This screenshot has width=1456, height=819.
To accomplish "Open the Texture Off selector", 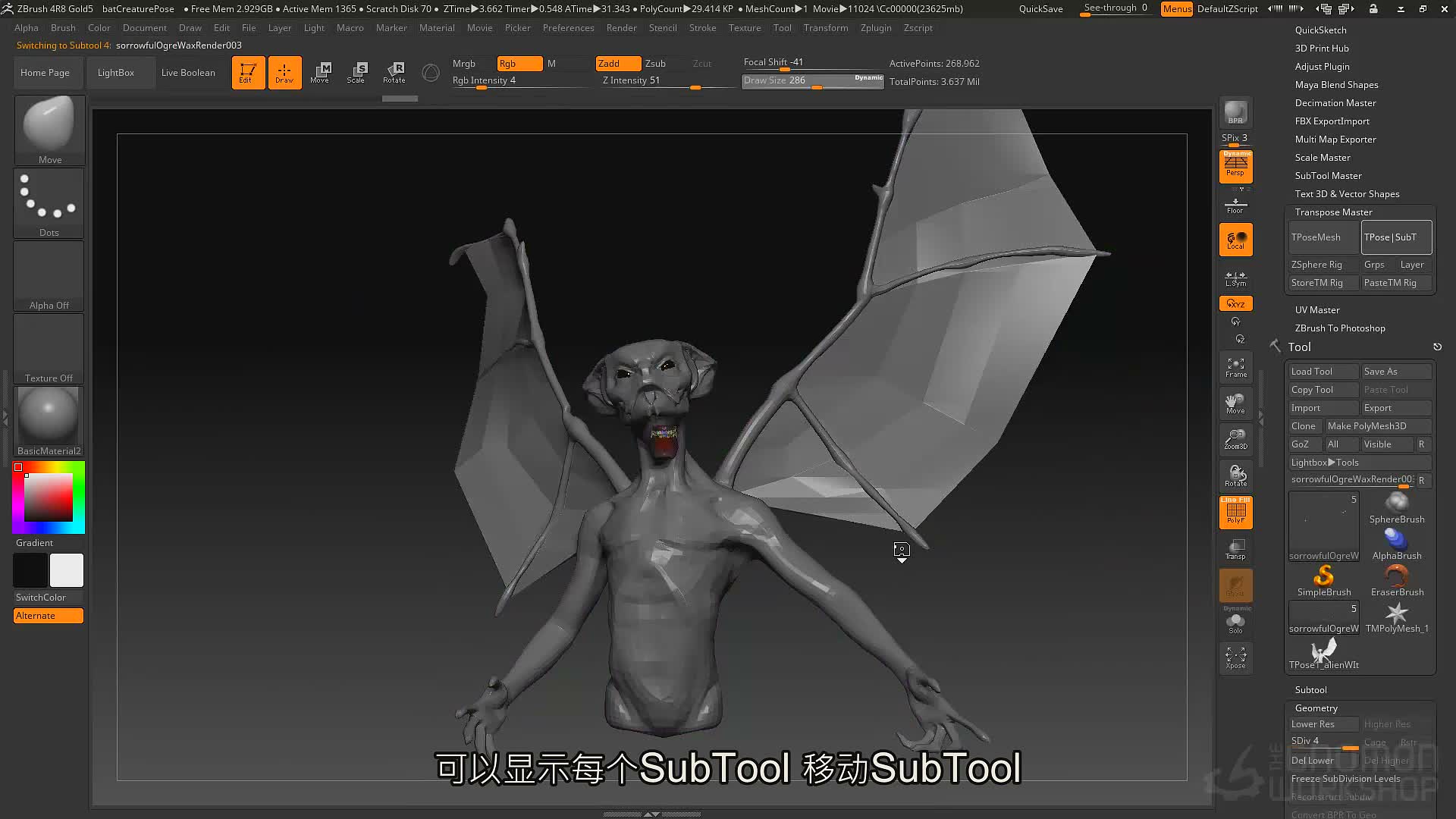I will (x=49, y=348).
